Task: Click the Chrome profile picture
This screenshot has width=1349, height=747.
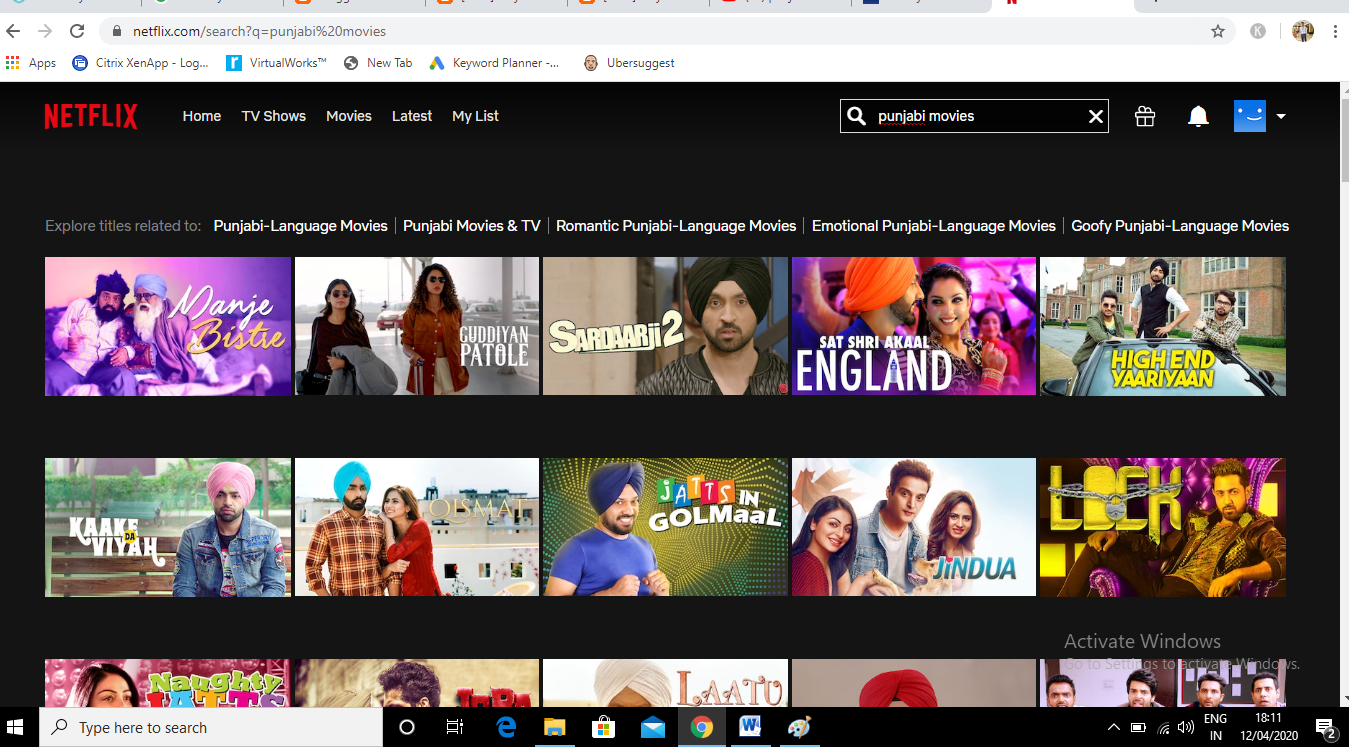Action: 1302,31
